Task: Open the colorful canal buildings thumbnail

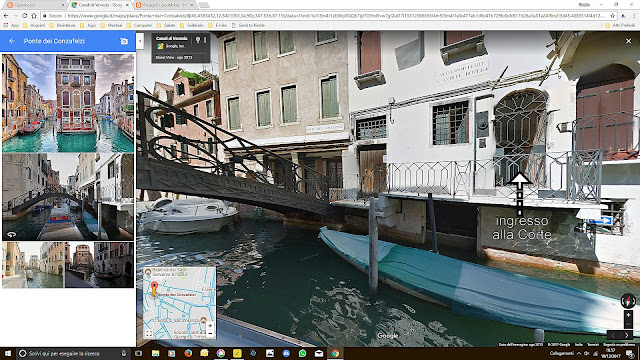Action: 68,103
